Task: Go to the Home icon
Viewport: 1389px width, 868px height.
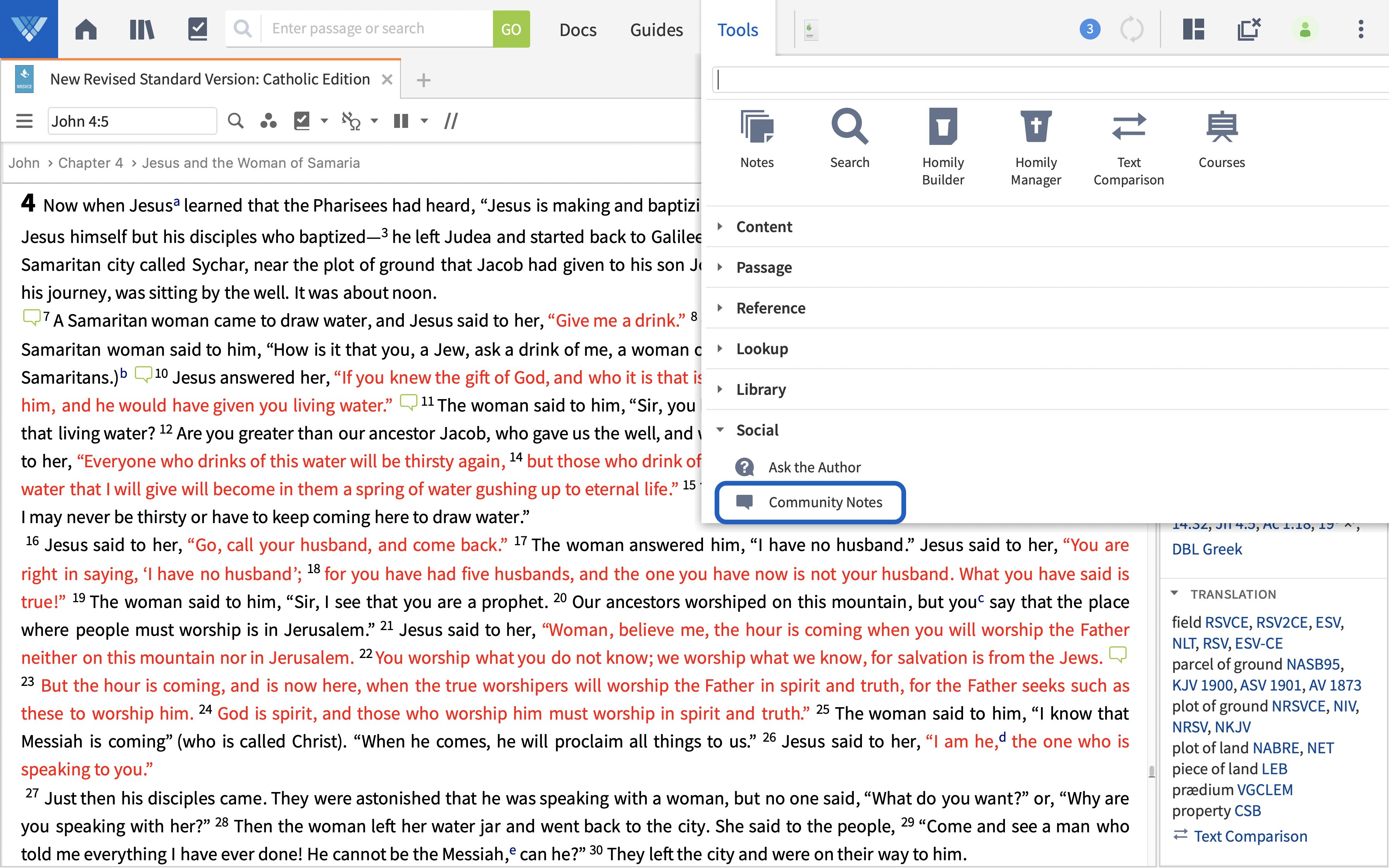Action: click(x=86, y=29)
